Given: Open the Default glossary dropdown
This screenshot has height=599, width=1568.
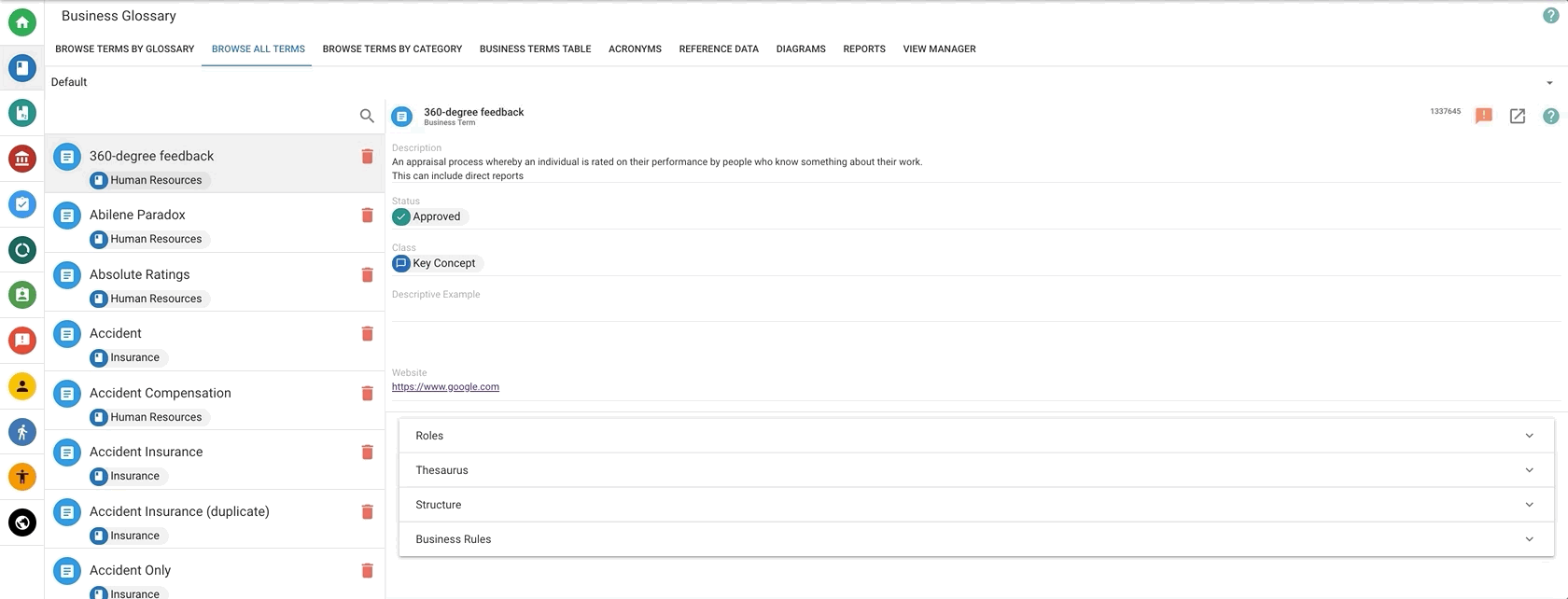Looking at the screenshot, I should (1549, 82).
